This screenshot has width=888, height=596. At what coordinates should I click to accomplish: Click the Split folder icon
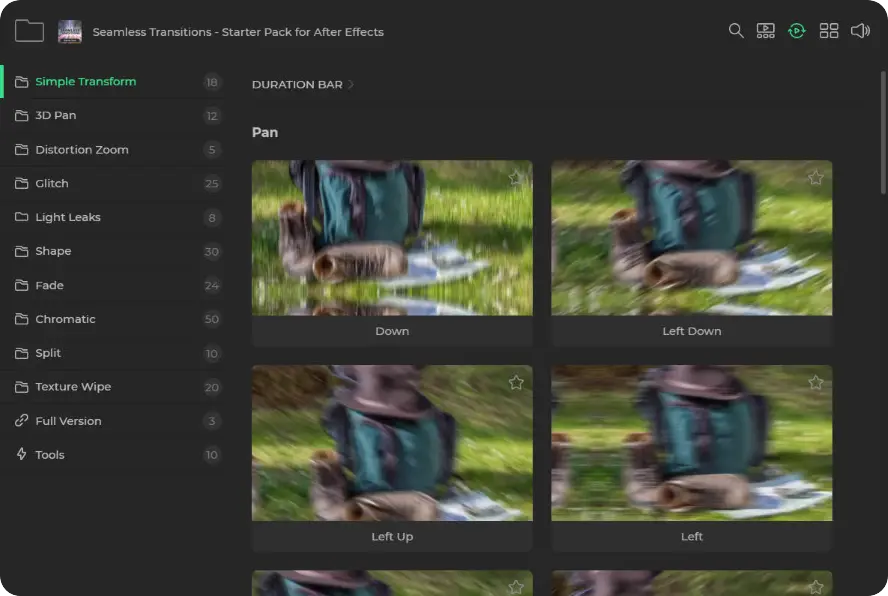22,353
